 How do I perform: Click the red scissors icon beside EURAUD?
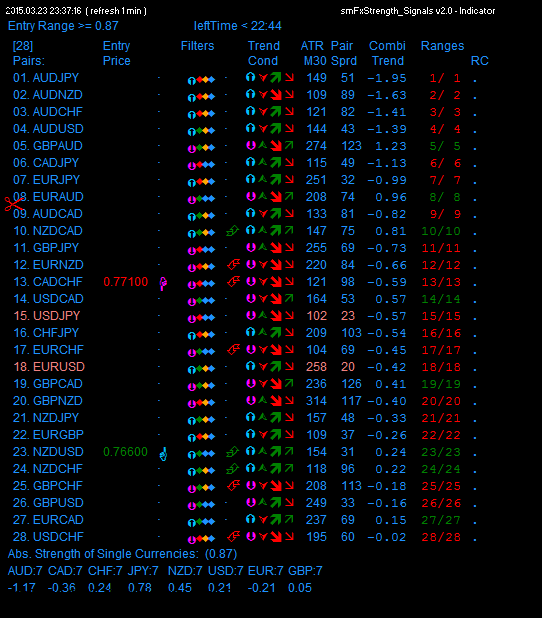[14, 204]
